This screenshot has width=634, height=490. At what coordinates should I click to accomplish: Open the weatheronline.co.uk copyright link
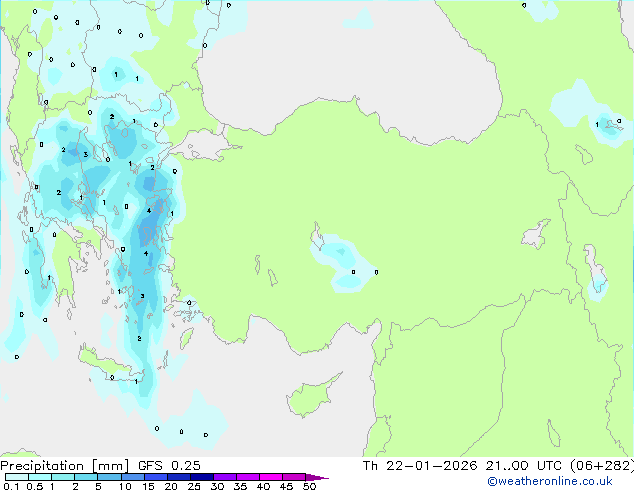pyautogui.click(x=550, y=481)
